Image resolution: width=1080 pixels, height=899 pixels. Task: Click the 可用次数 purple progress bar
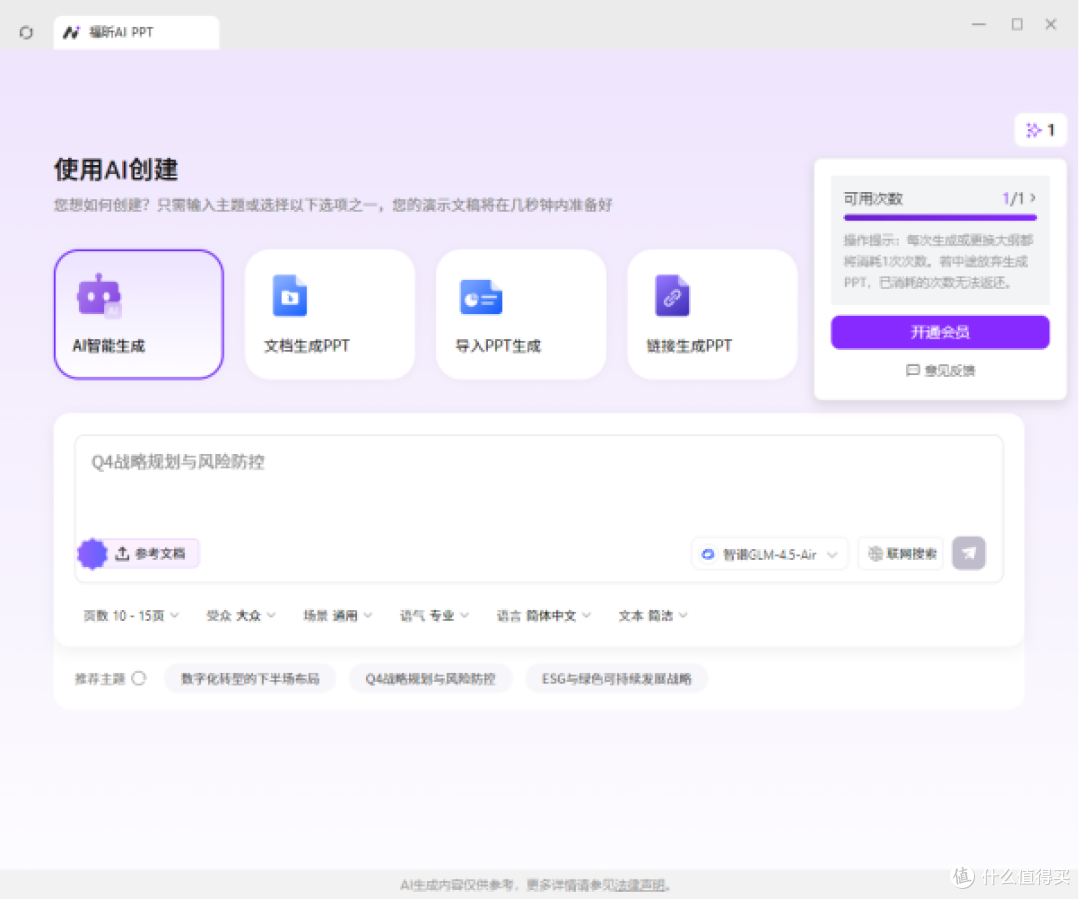point(940,218)
